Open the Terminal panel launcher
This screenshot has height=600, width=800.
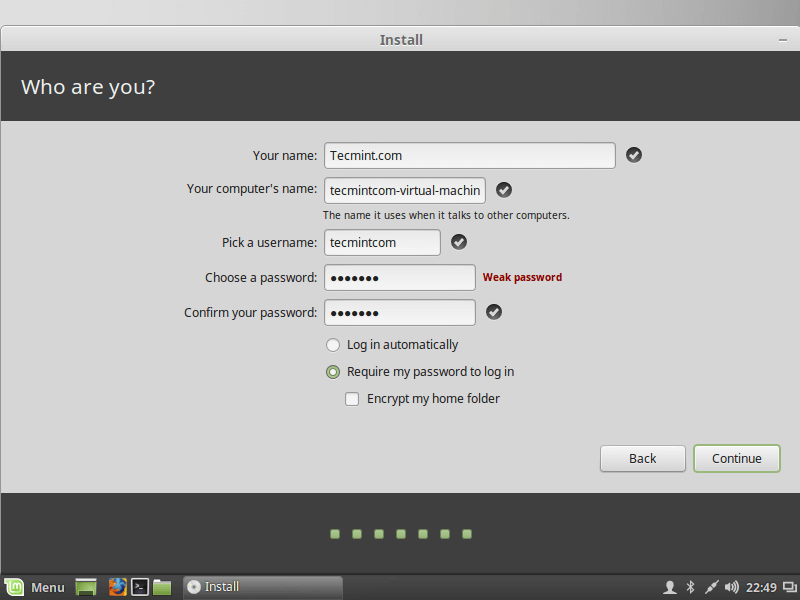[139, 587]
